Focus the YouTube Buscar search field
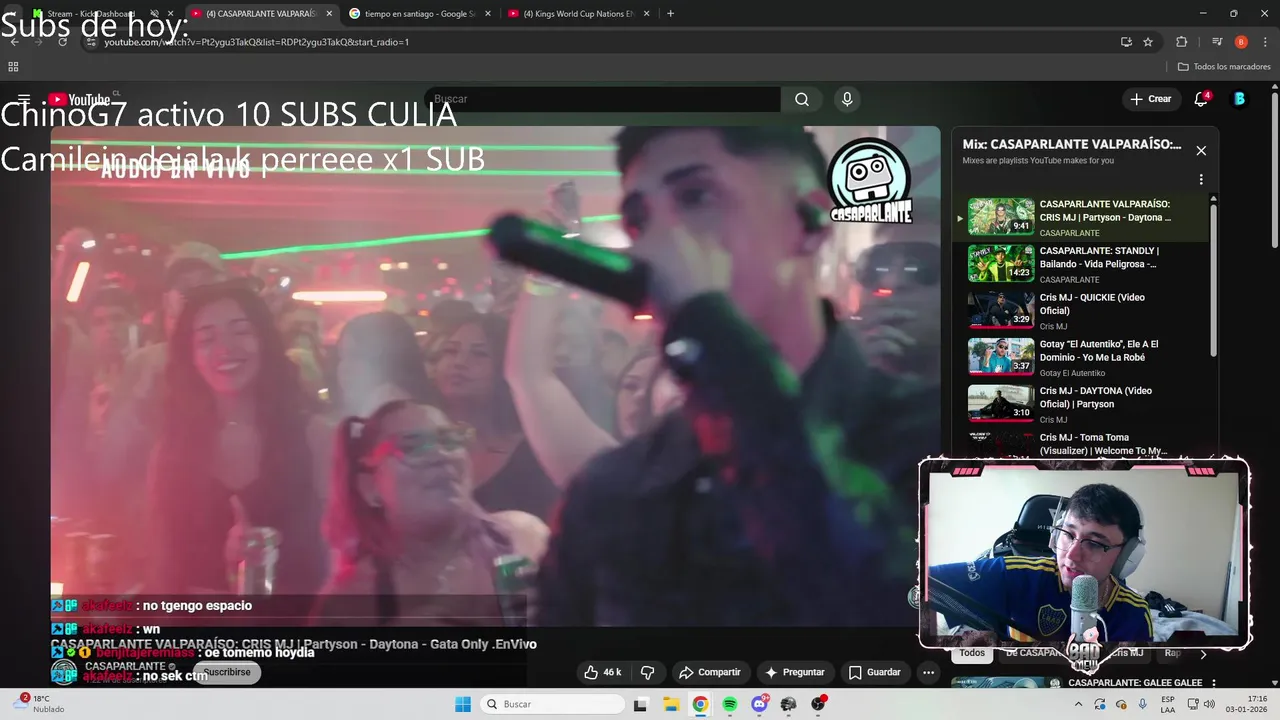 point(602,99)
